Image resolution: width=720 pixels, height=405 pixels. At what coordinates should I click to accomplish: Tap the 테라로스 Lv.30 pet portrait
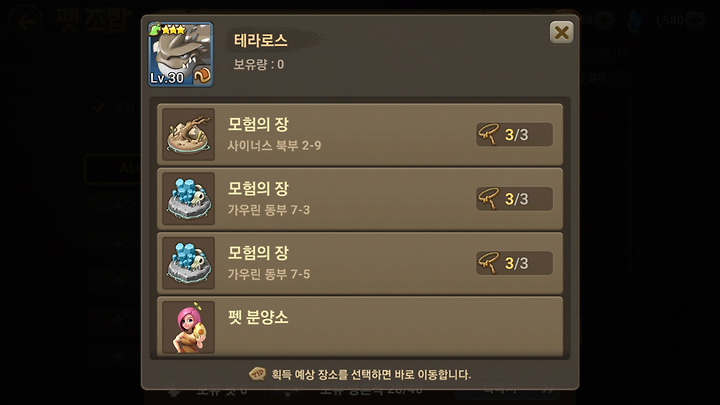click(180, 54)
